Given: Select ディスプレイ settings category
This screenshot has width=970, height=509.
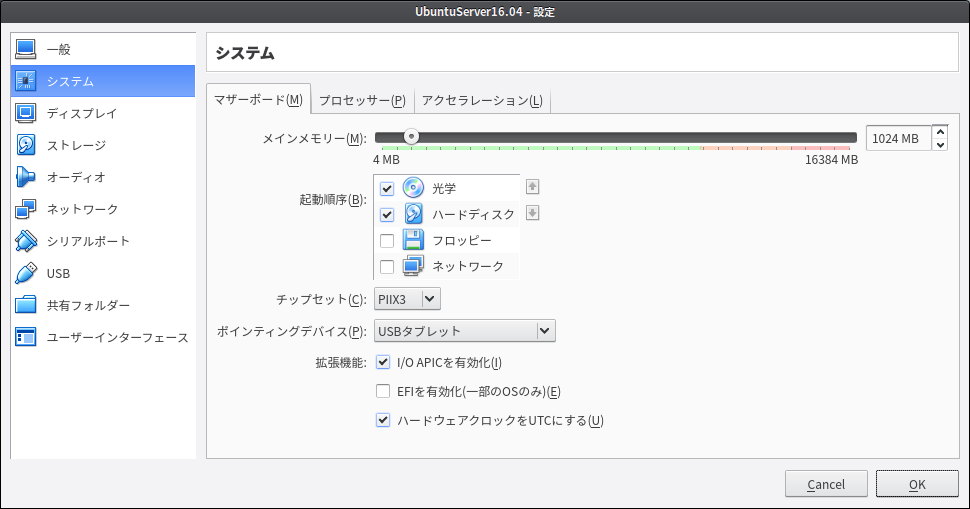Looking at the screenshot, I should pyautogui.click(x=103, y=113).
